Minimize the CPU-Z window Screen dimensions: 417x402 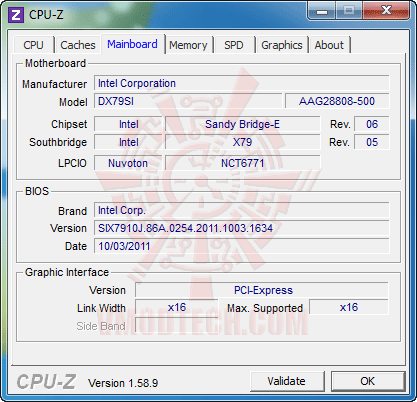(x=322, y=11)
